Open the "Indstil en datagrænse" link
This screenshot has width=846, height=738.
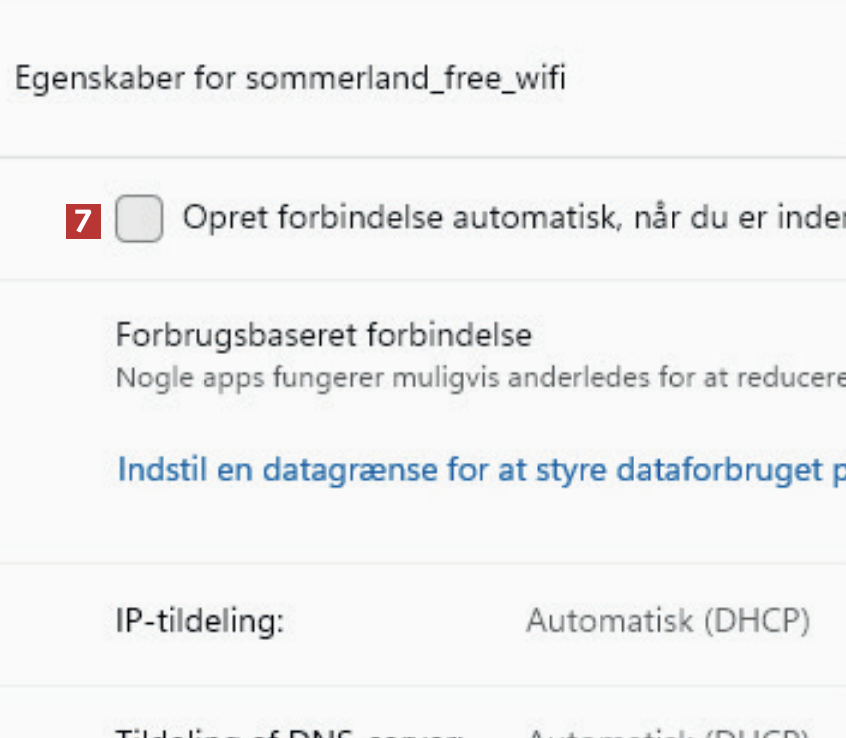coord(480,470)
